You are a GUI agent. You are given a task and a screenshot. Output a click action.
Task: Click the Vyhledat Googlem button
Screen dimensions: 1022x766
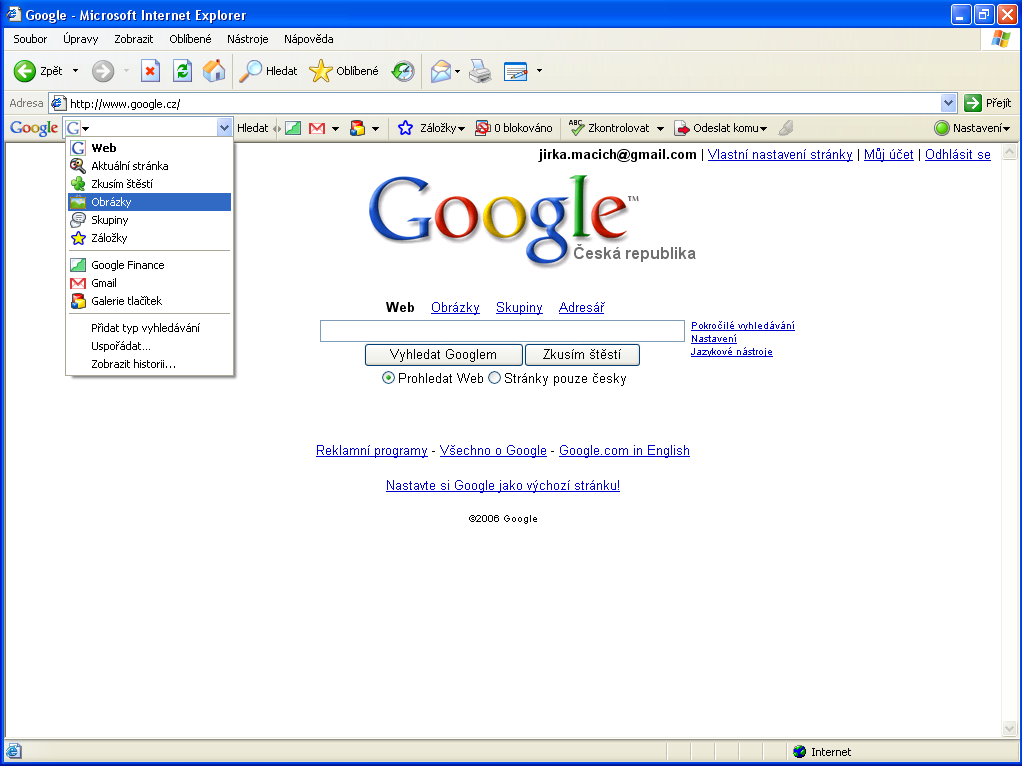[x=443, y=355]
